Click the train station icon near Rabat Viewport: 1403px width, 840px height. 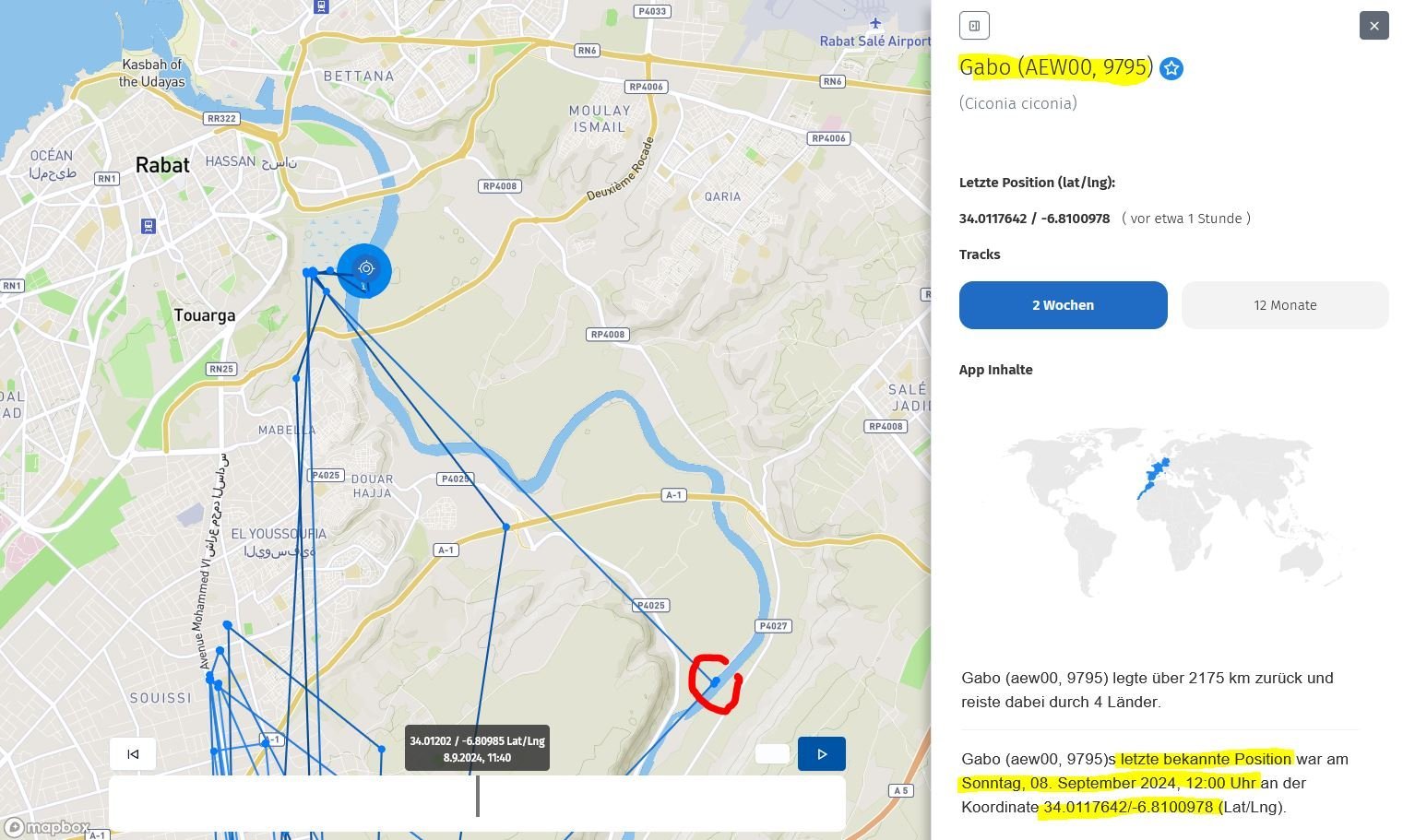148,226
